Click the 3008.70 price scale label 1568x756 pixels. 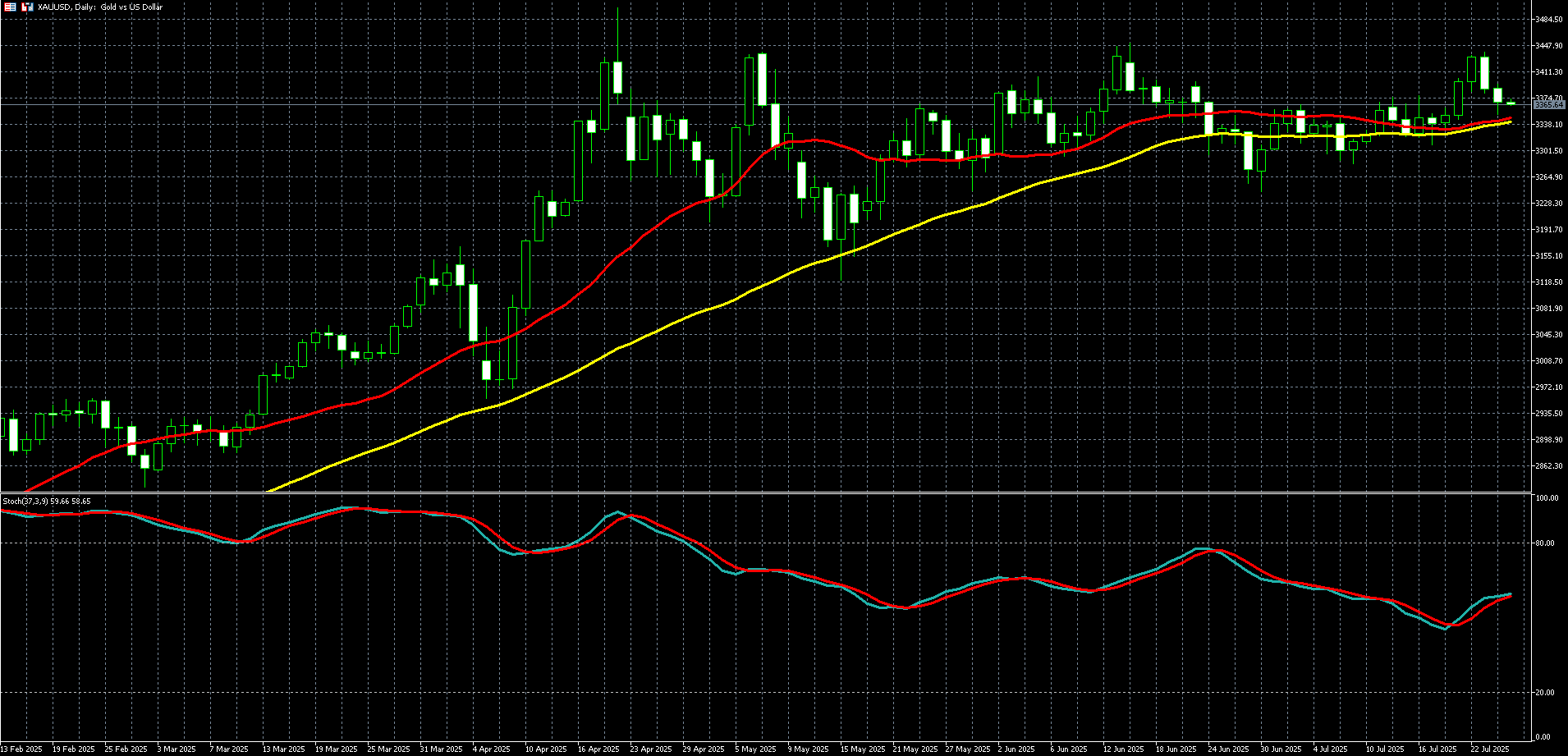1548,361
